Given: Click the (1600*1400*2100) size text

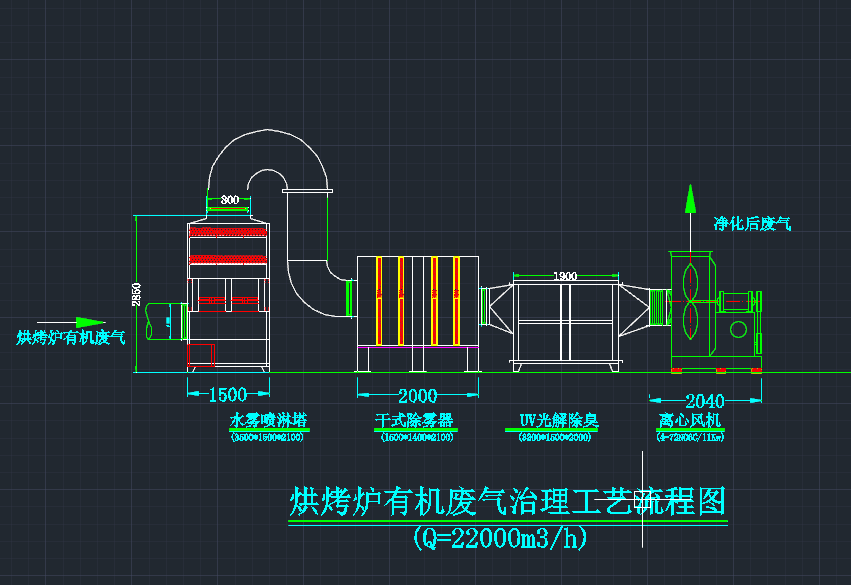Looking at the screenshot, I should [x=417, y=437].
